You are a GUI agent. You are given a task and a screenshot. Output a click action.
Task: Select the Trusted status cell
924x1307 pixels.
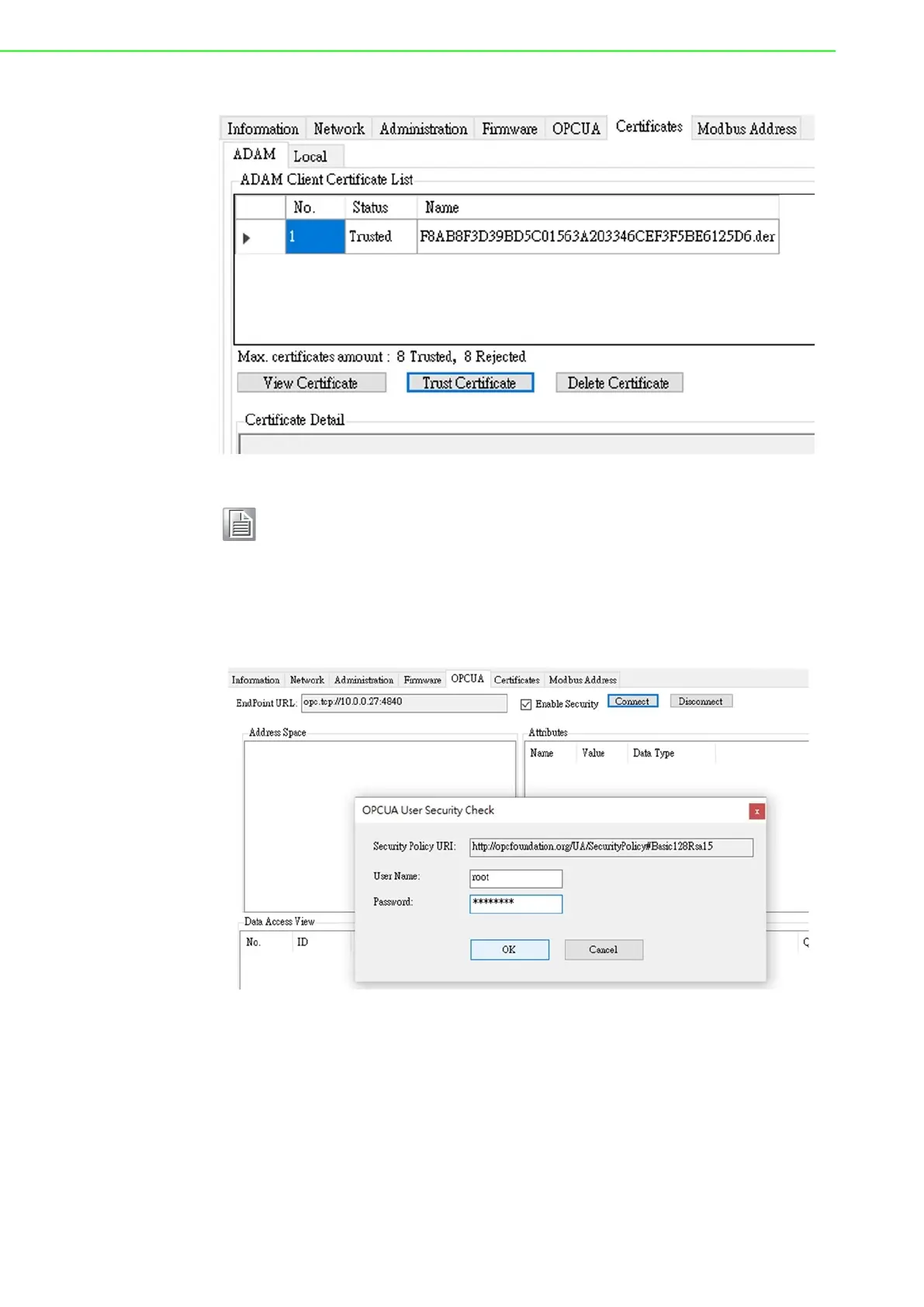(380, 237)
